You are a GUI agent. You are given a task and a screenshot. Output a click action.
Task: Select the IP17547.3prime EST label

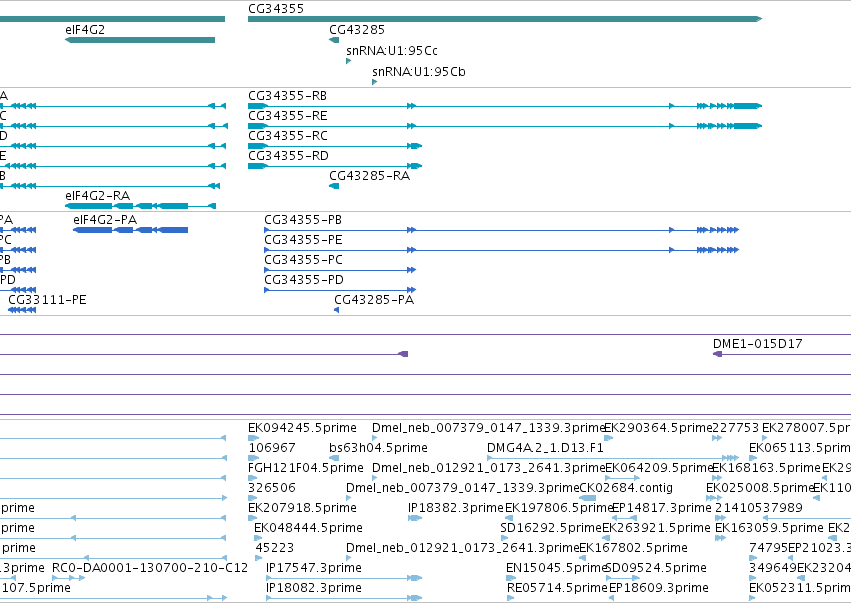314,568
